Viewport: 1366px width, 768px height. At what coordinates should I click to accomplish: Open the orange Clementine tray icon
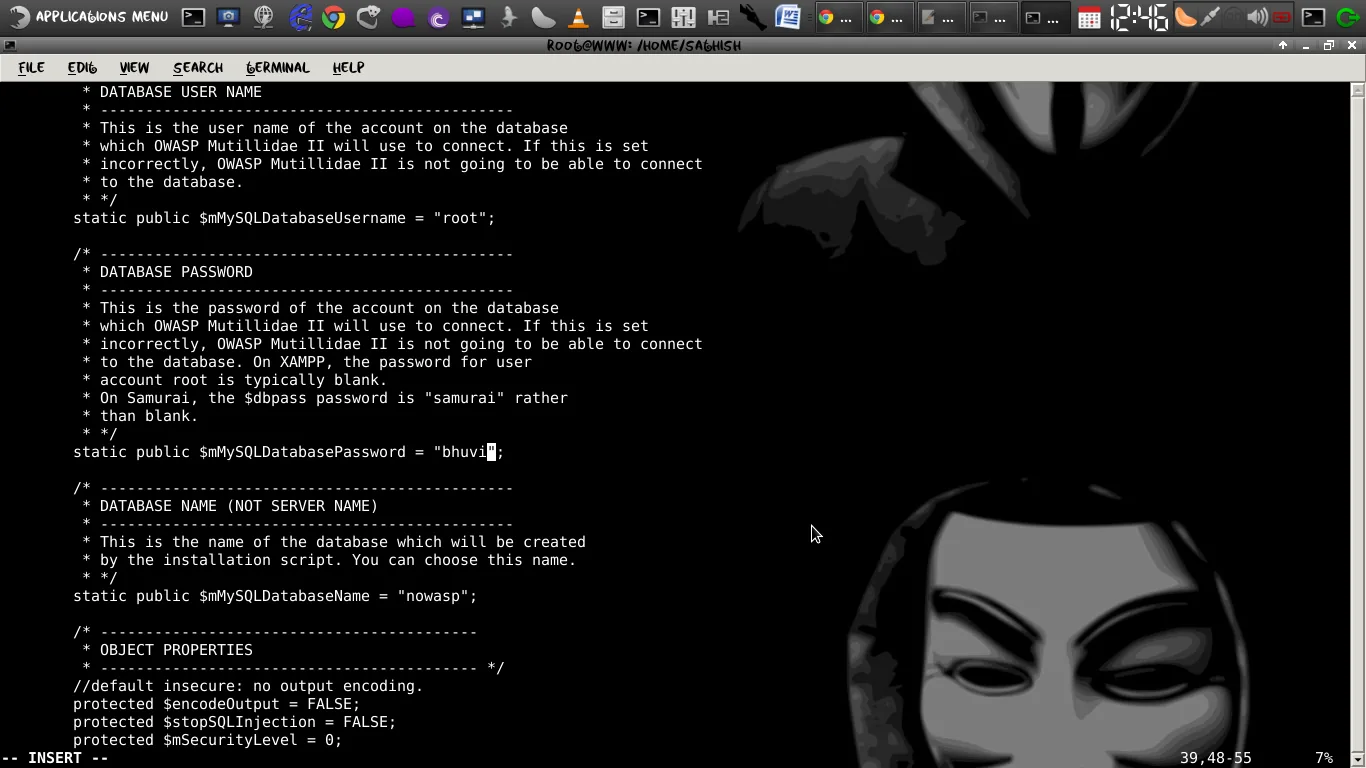pyautogui.click(x=1185, y=17)
